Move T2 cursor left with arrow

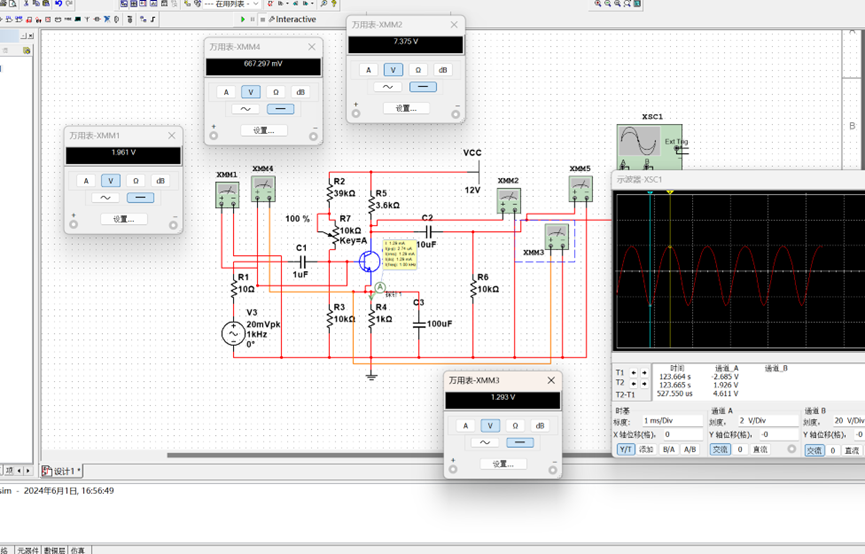point(633,383)
